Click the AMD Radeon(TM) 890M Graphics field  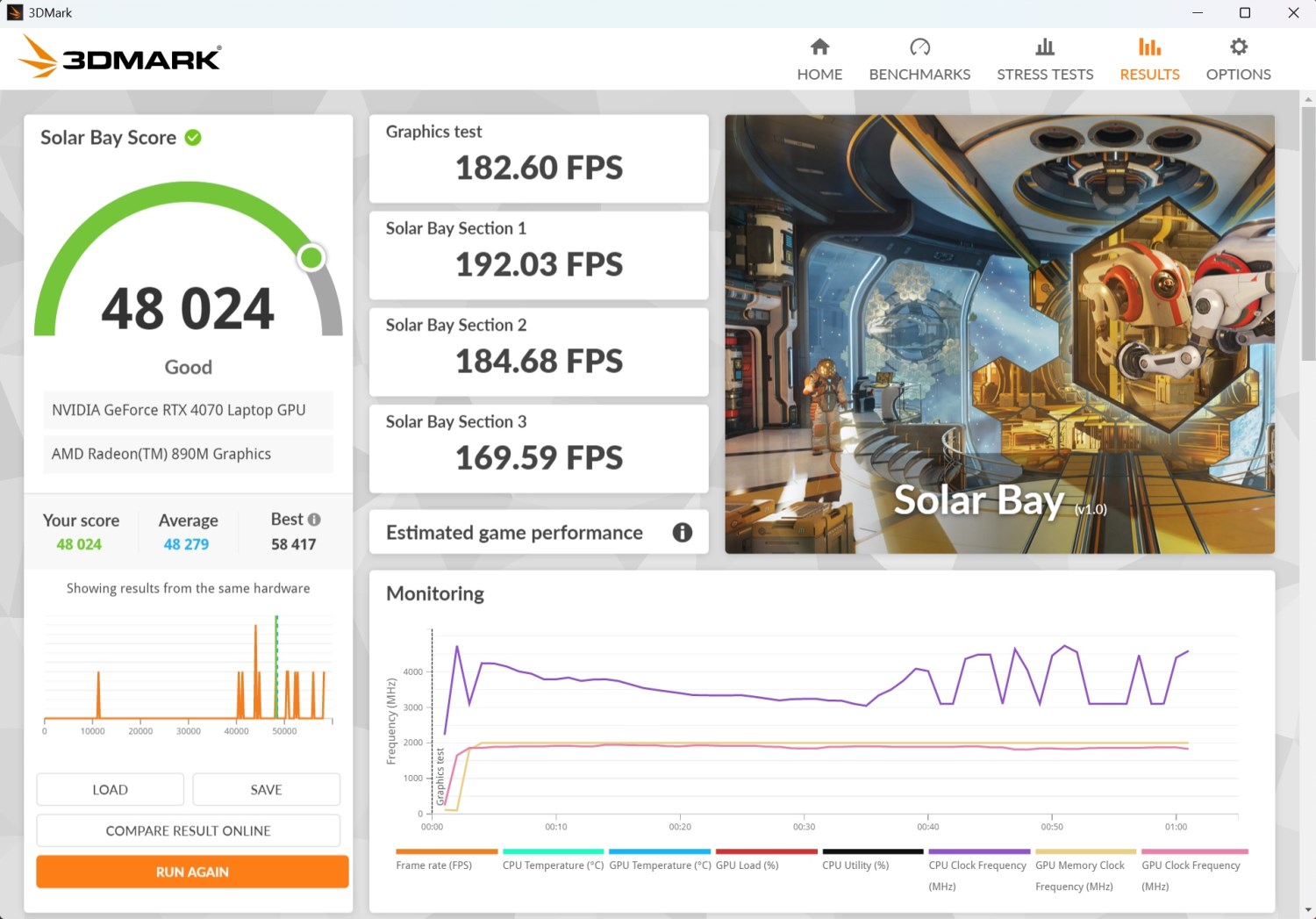point(188,454)
